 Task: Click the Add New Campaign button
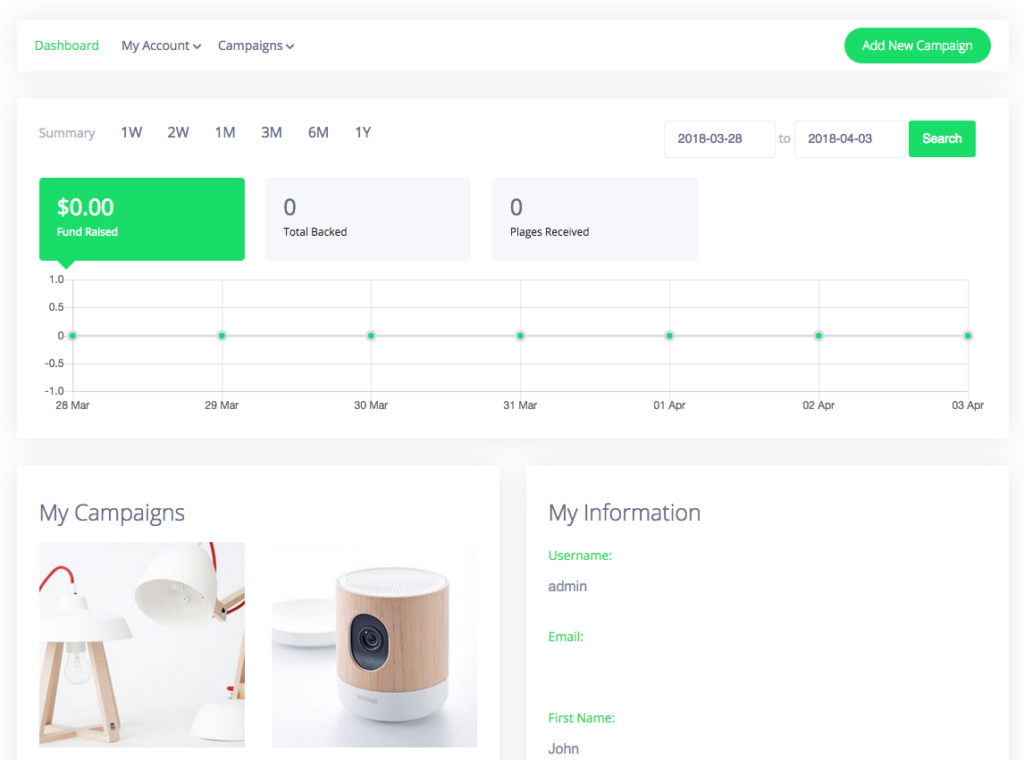(x=917, y=45)
